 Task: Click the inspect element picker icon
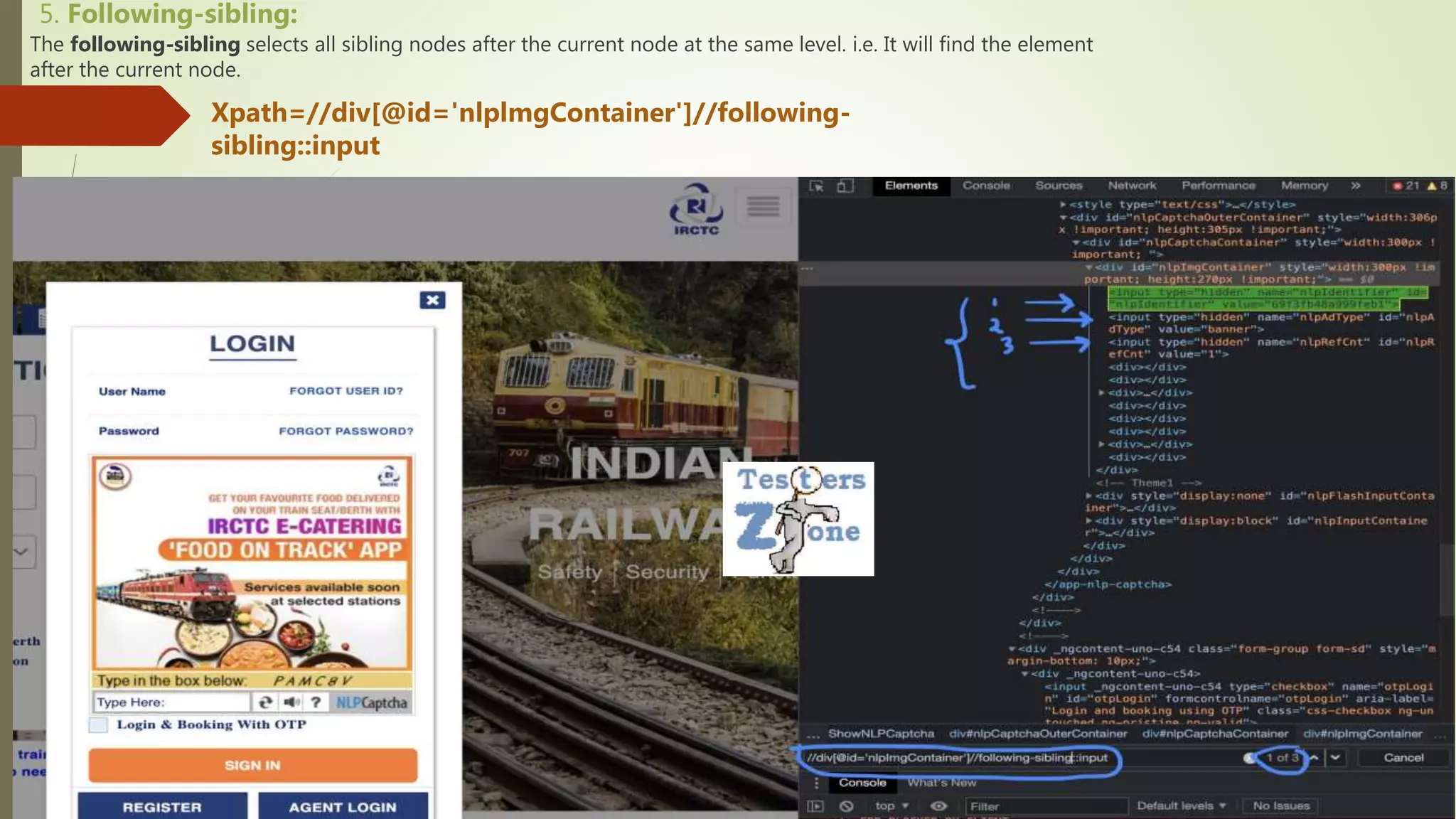(816, 186)
